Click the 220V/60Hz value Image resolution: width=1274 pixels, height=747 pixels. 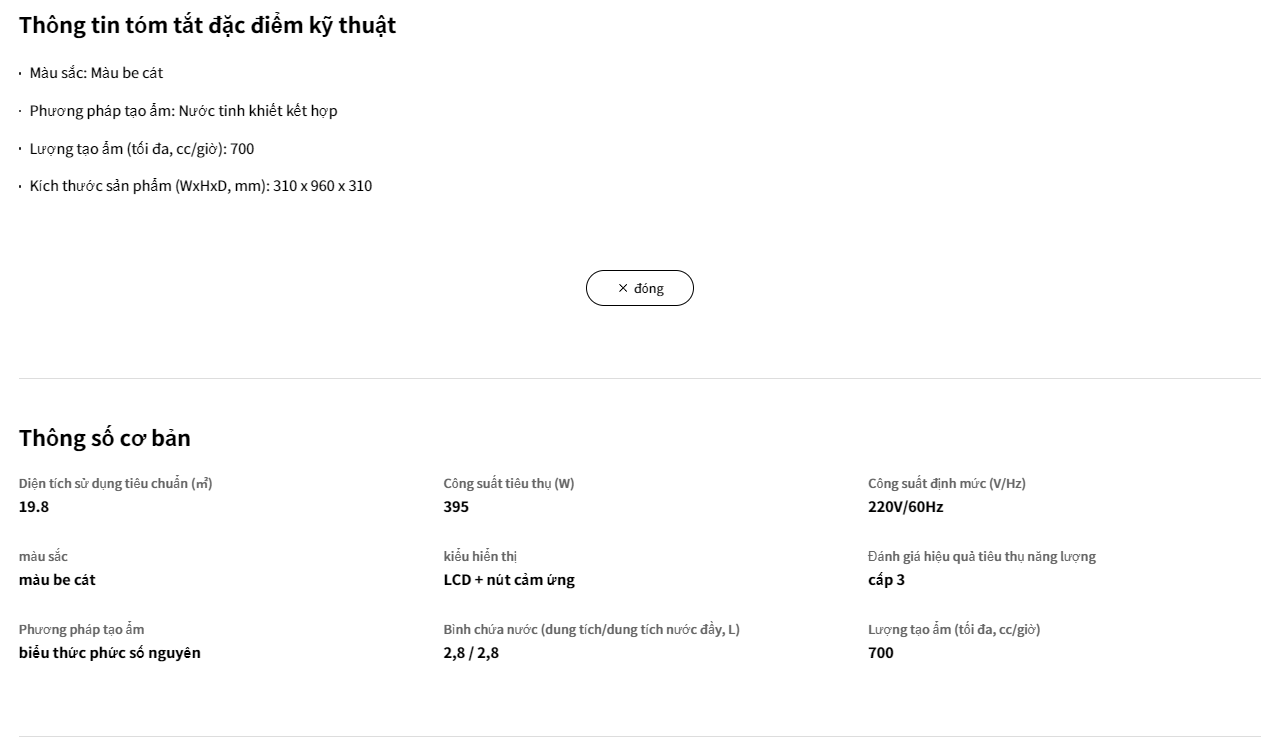(x=905, y=507)
